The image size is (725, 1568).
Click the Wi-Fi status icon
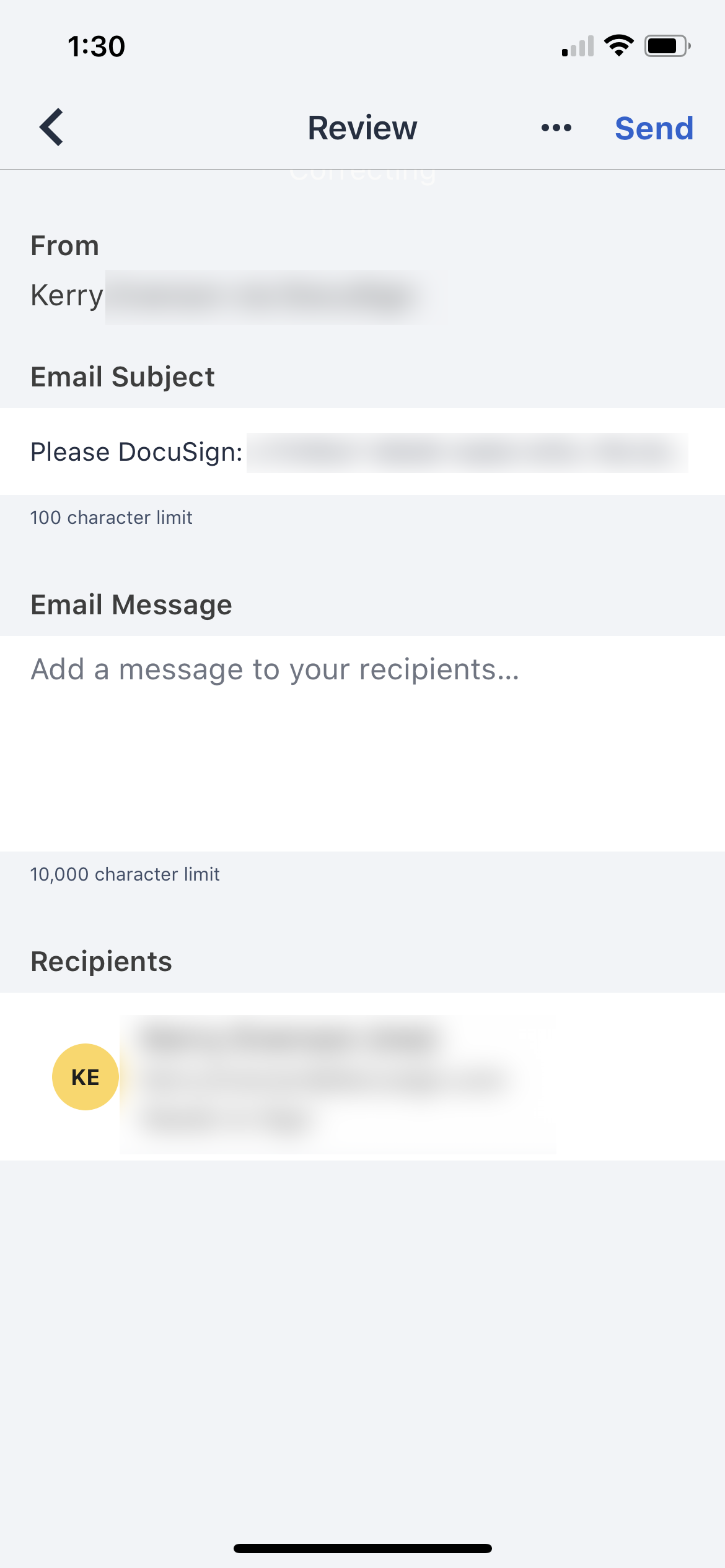[618, 46]
